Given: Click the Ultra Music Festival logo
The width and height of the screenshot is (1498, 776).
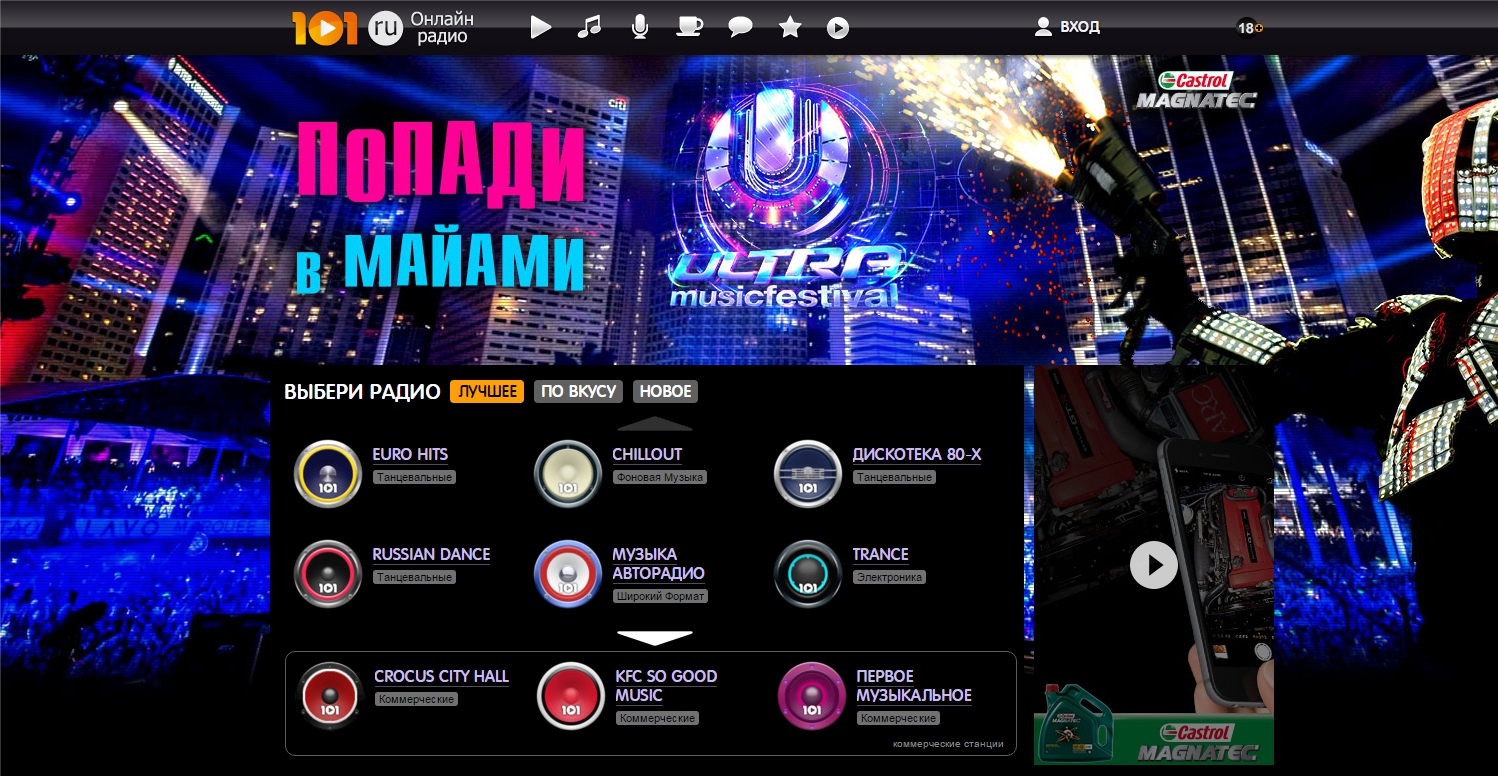Looking at the screenshot, I should pyautogui.click(x=787, y=198).
